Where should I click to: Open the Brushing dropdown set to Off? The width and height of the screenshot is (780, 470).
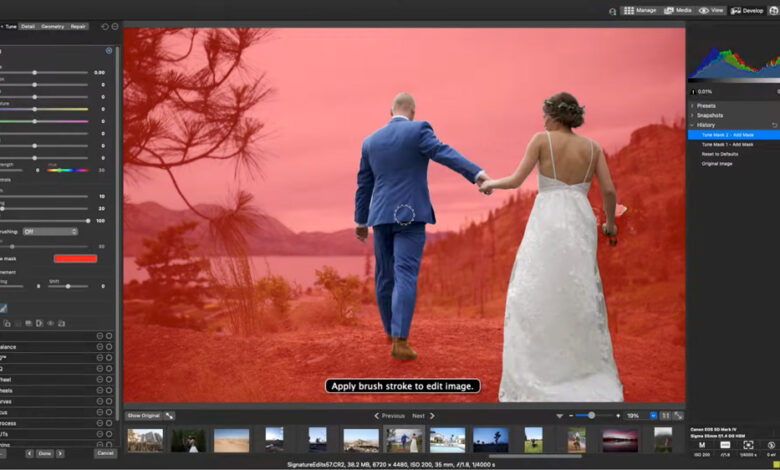click(50, 232)
